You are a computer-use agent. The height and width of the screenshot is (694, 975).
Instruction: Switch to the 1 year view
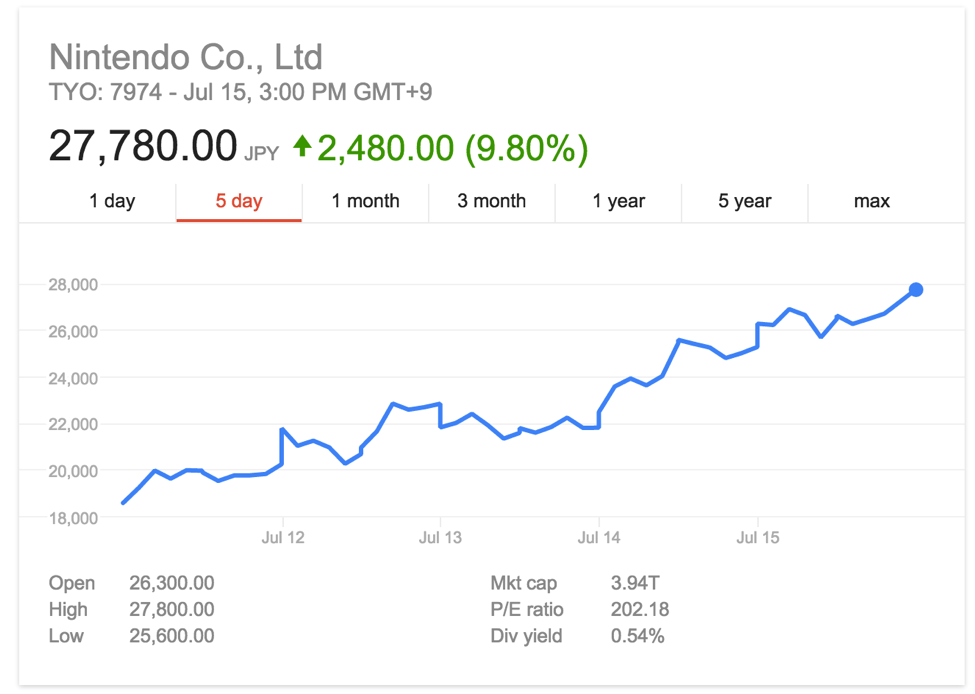click(x=618, y=201)
